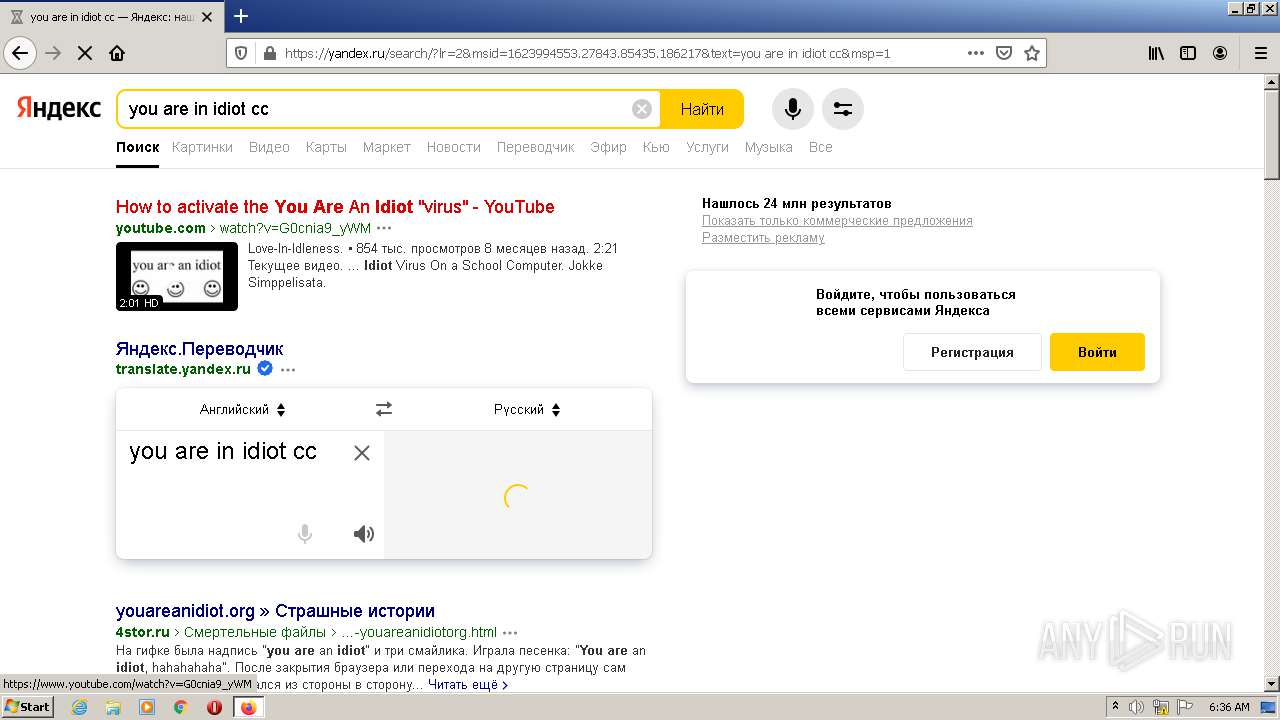Show hidden system tray icons
Screen dimensions: 1280x720
(x=1115, y=707)
